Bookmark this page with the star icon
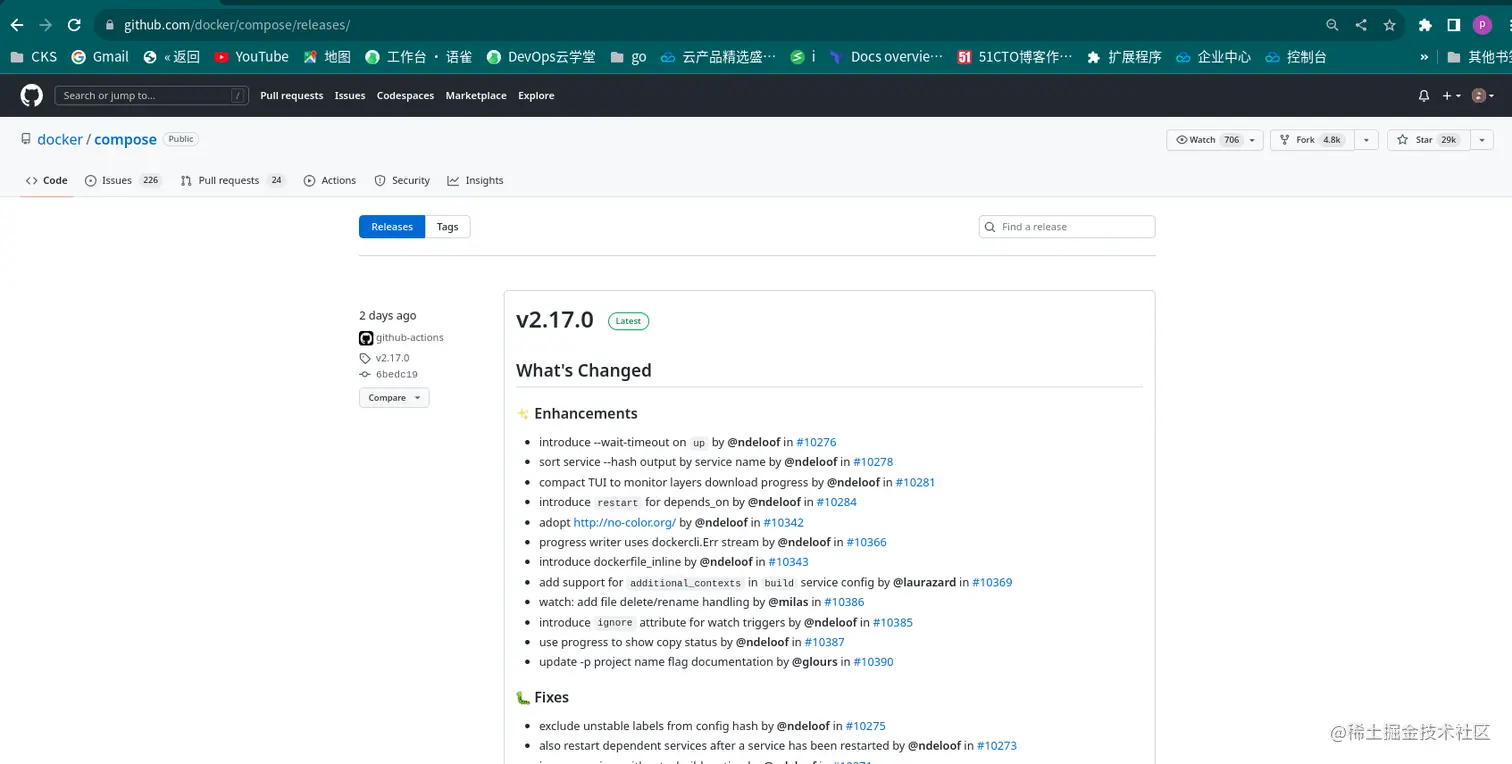The height and width of the screenshot is (764, 1512). [x=1389, y=25]
